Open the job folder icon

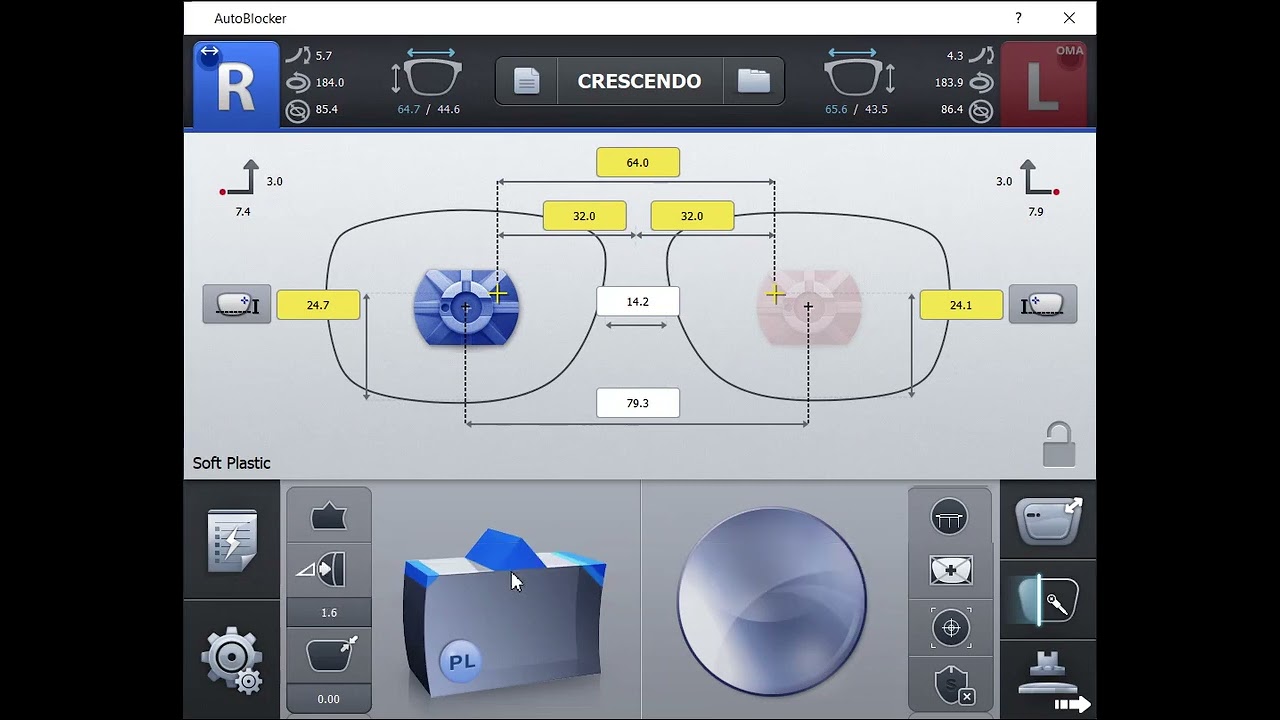pyautogui.click(x=754, y=81)
